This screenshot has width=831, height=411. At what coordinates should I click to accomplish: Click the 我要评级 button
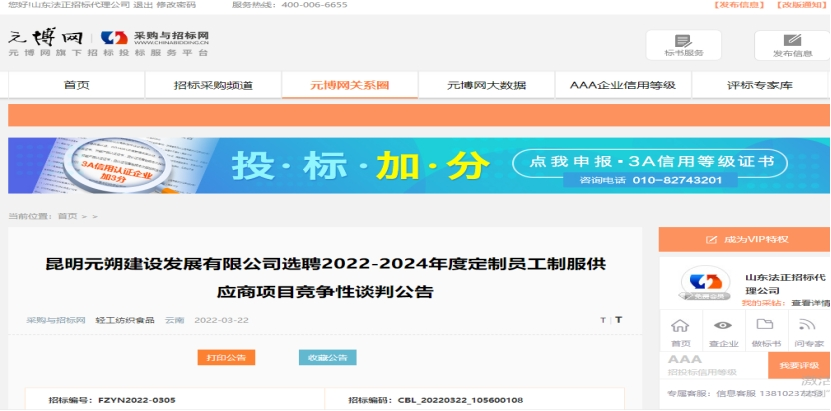[x=798, y=365]
